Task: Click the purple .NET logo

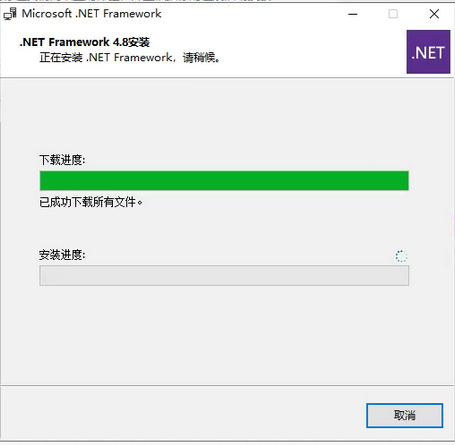Action: pos(428,52)
